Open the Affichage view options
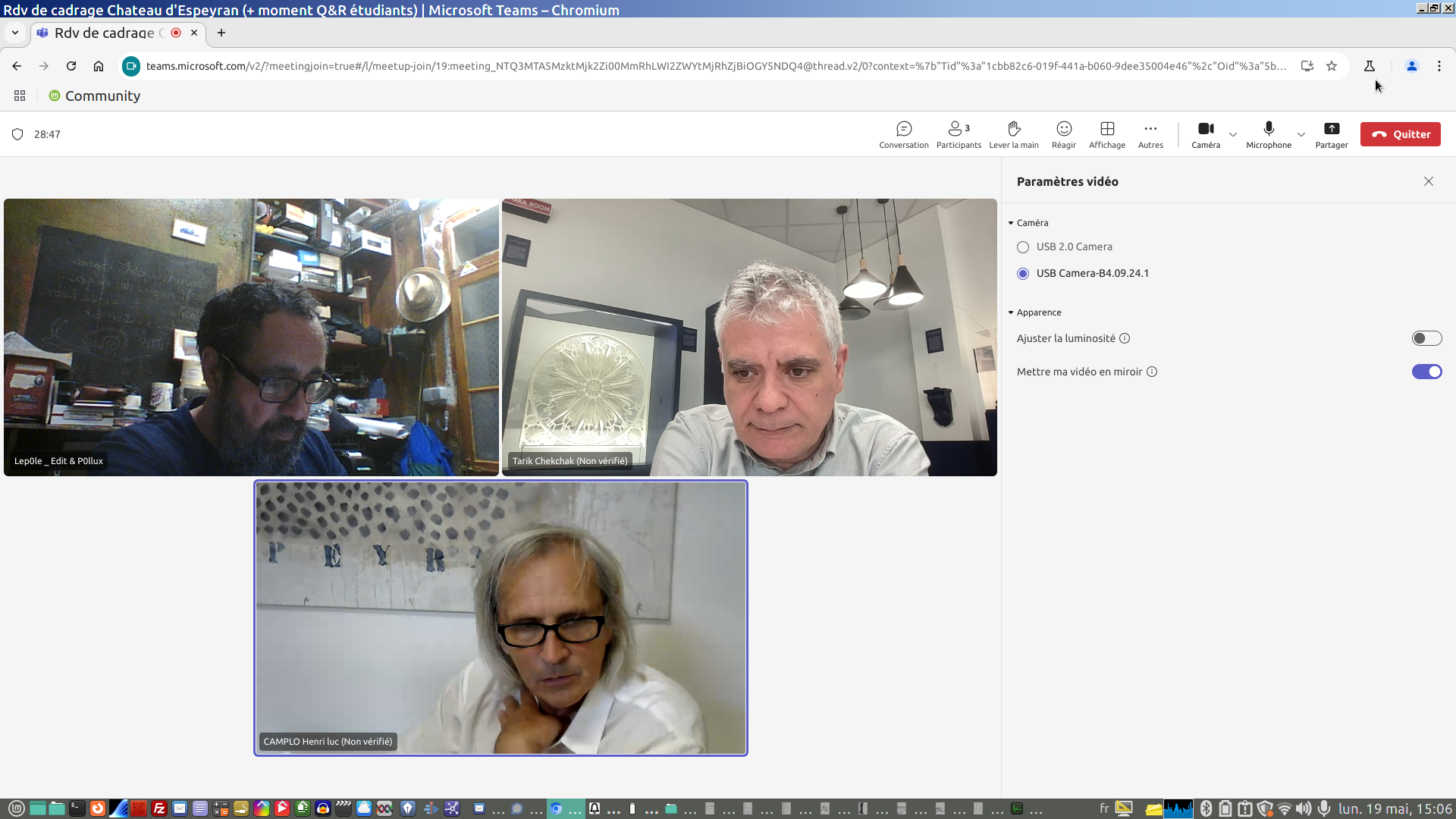 [x=1106, y=134]
